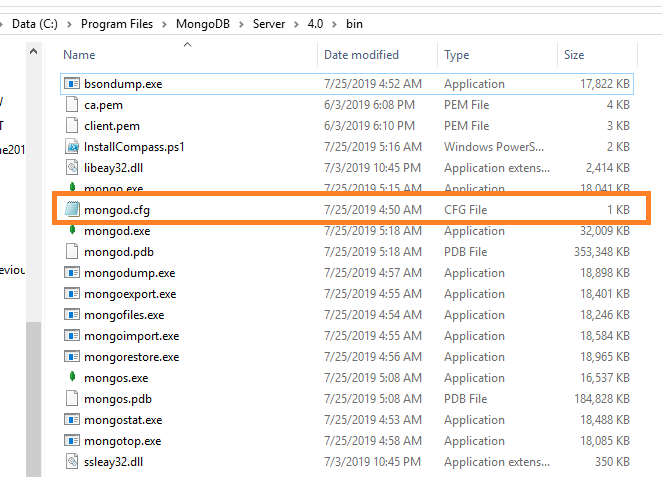Click the ssleay32.dll file icon
The width and height of the screenshot is (662, 477).
tap(71, 461)
